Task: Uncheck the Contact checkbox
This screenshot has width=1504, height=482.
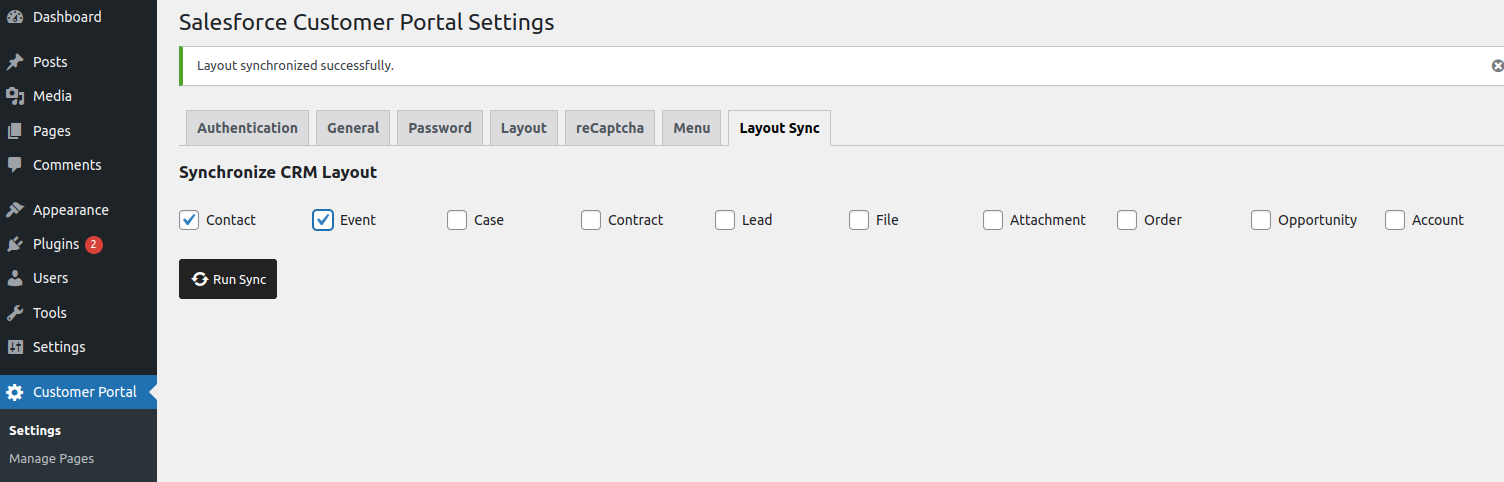Action: pos(189,220)
